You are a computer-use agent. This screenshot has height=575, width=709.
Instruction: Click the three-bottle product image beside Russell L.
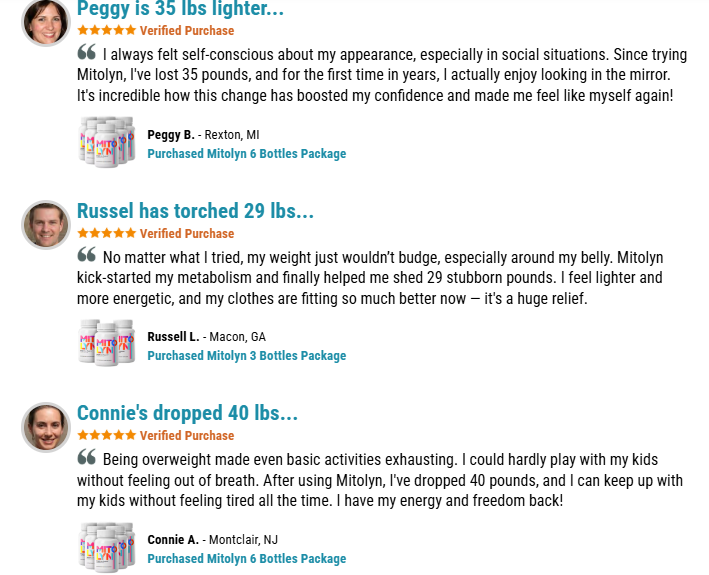[x=107, y=343]
